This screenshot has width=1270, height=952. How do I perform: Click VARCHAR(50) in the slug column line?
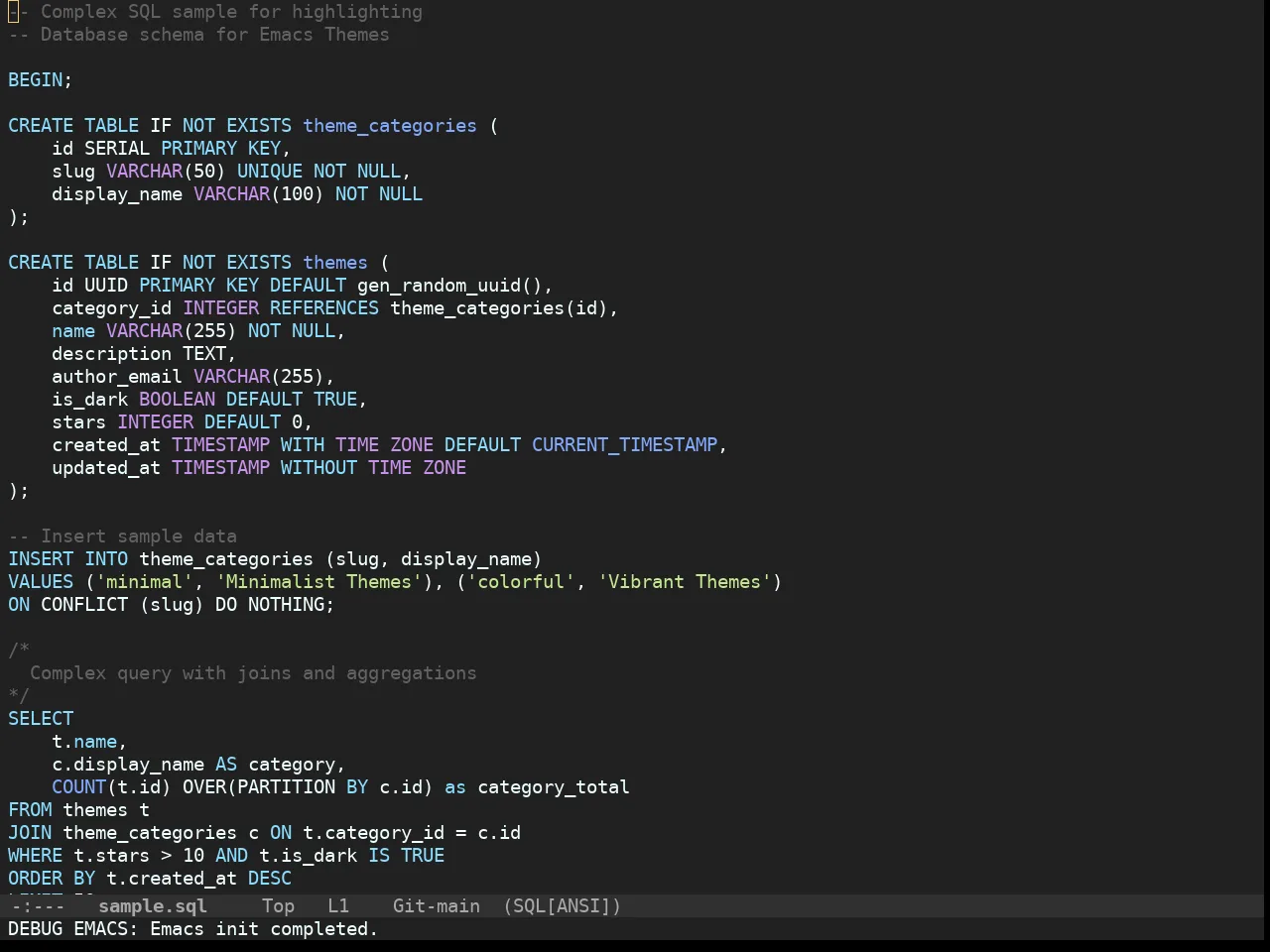click(166, 172)
